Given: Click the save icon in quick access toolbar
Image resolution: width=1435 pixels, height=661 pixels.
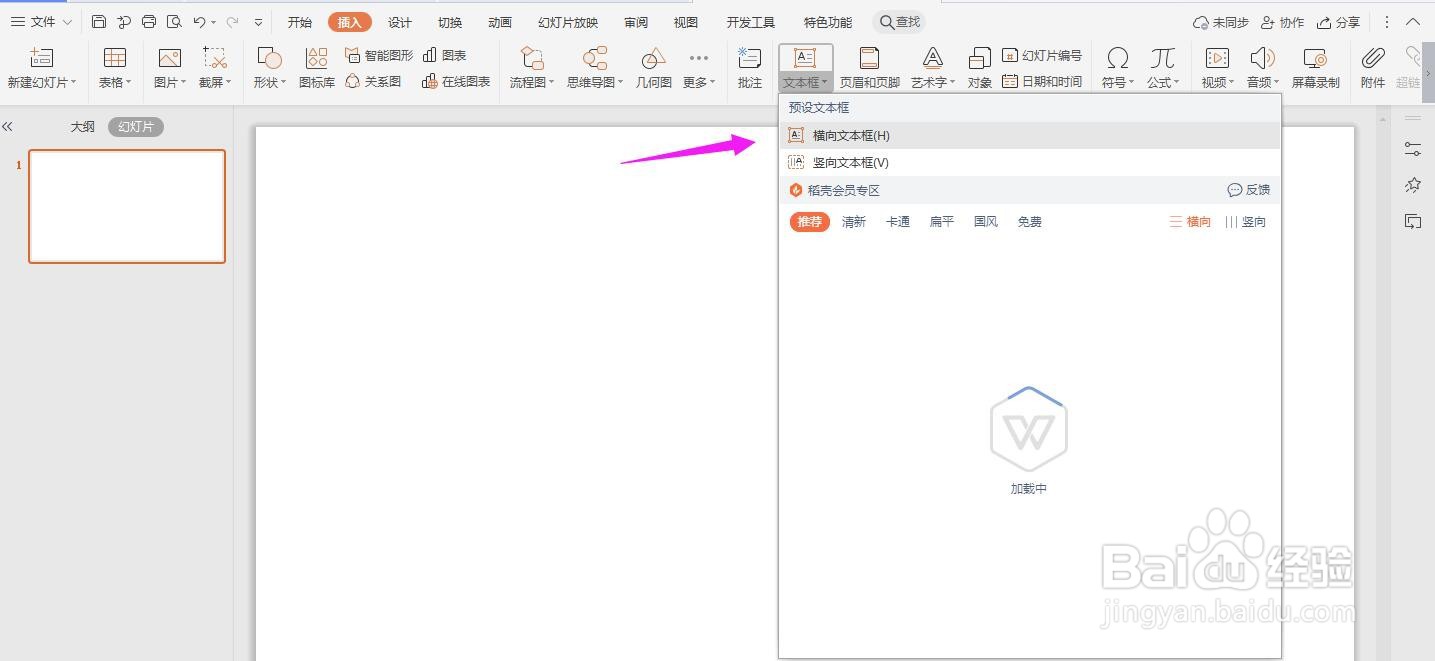Looking at the screenshot, I should click(98, 22).
